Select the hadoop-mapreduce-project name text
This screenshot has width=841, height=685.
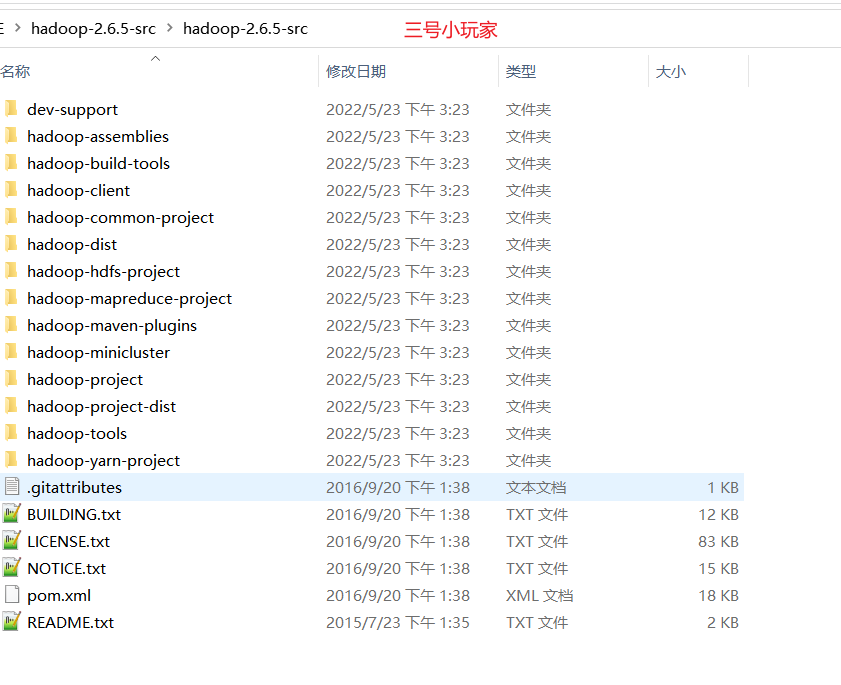(130, 298)
